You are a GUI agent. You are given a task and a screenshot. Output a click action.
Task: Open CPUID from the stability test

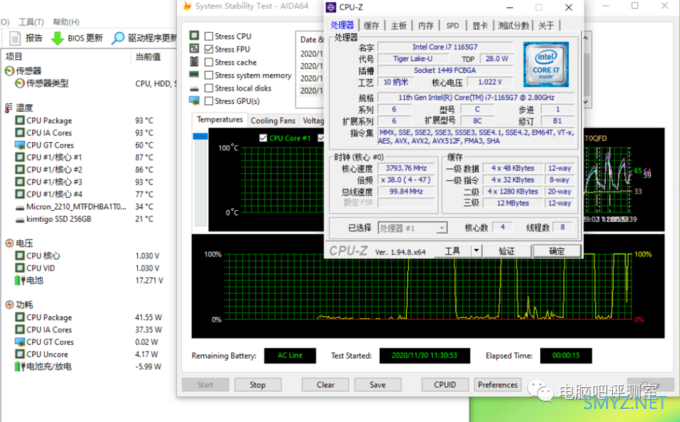445,385
